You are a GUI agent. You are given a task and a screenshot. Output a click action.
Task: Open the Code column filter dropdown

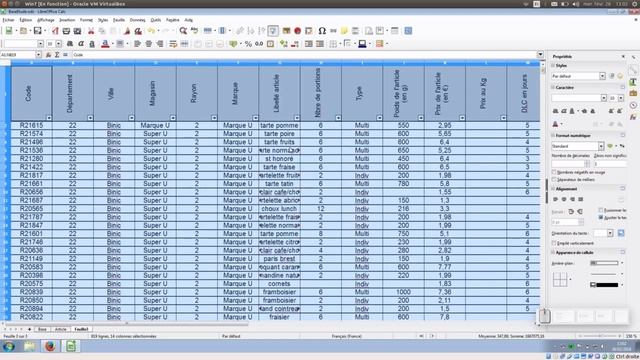(49, 118)
